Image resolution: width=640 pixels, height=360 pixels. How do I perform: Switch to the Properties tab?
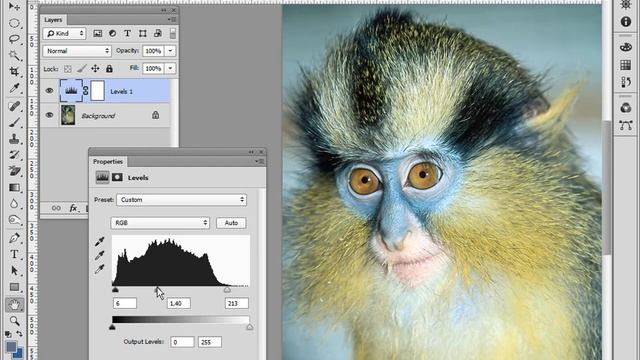click(x=108, y=162)
